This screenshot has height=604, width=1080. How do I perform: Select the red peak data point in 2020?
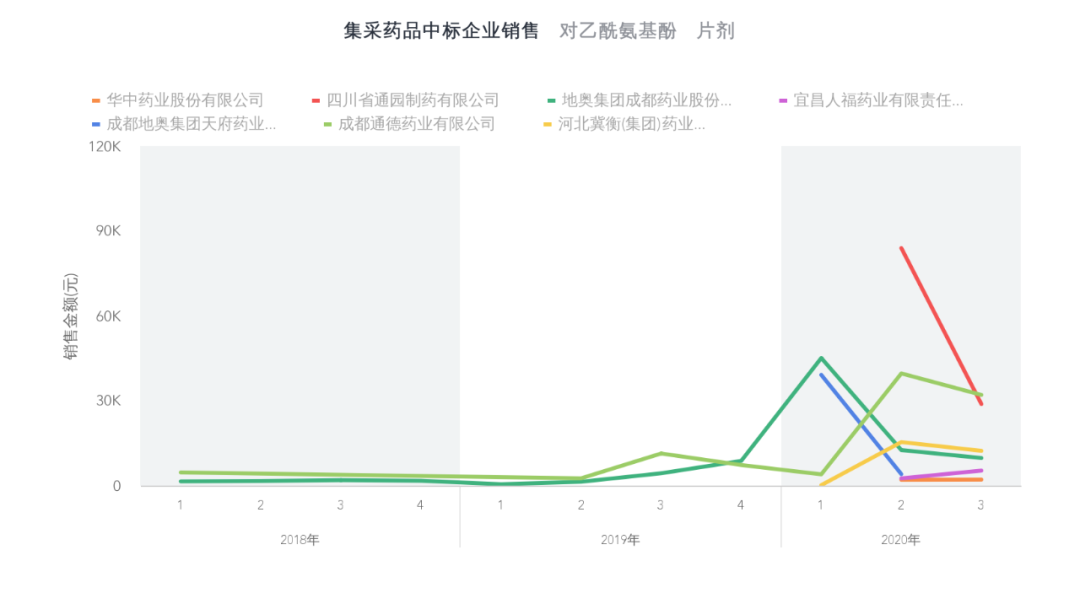point(902,246)
